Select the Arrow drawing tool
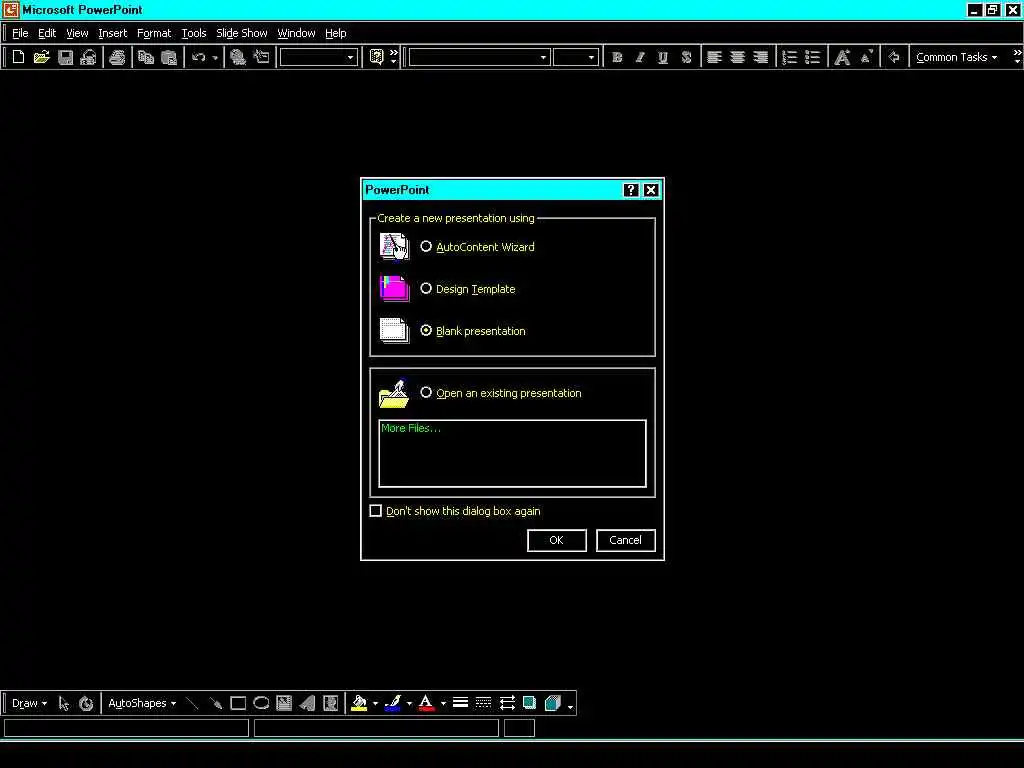 (x=216, y=703)
